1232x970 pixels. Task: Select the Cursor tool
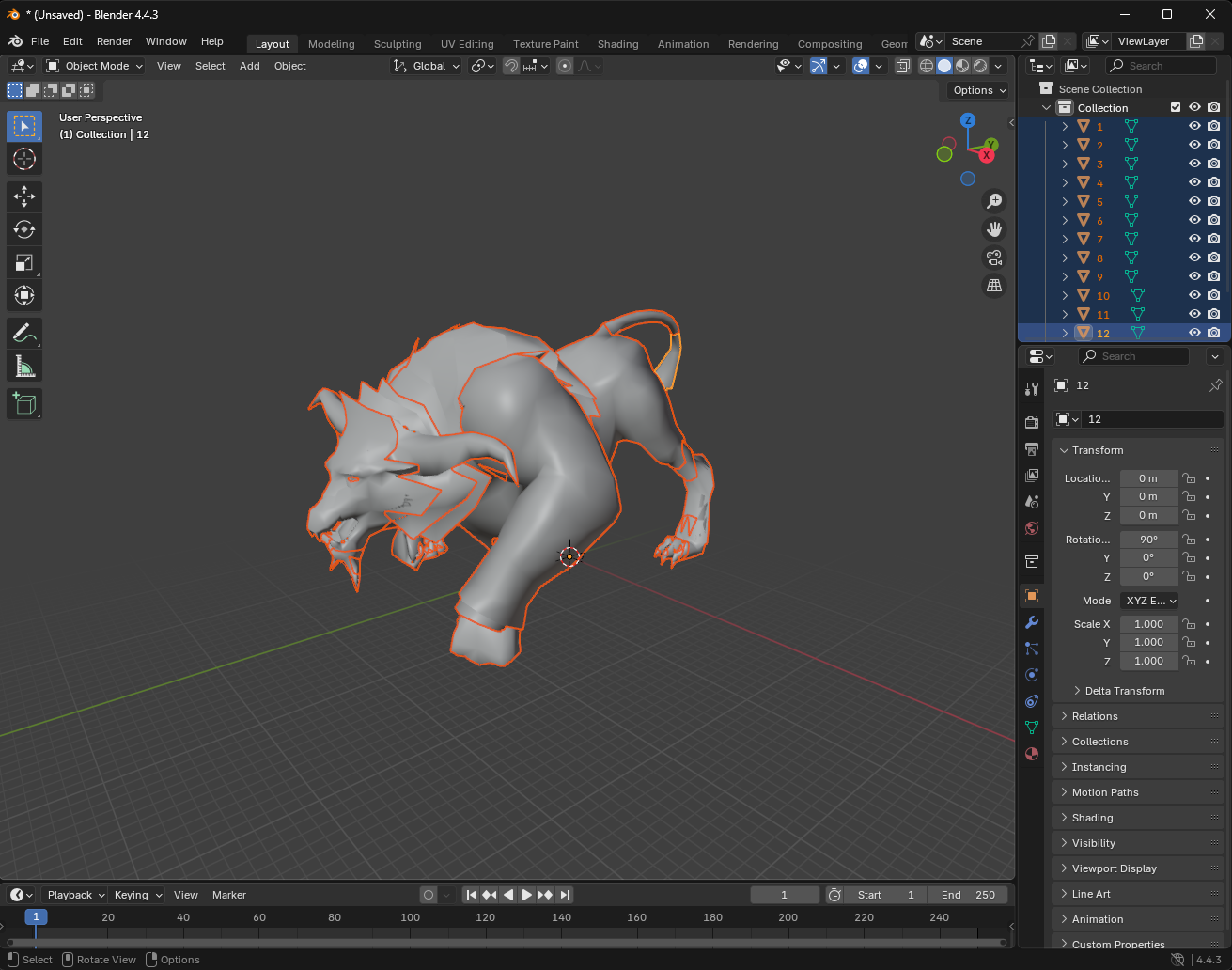pyautogui.click(x=24, y=159)
